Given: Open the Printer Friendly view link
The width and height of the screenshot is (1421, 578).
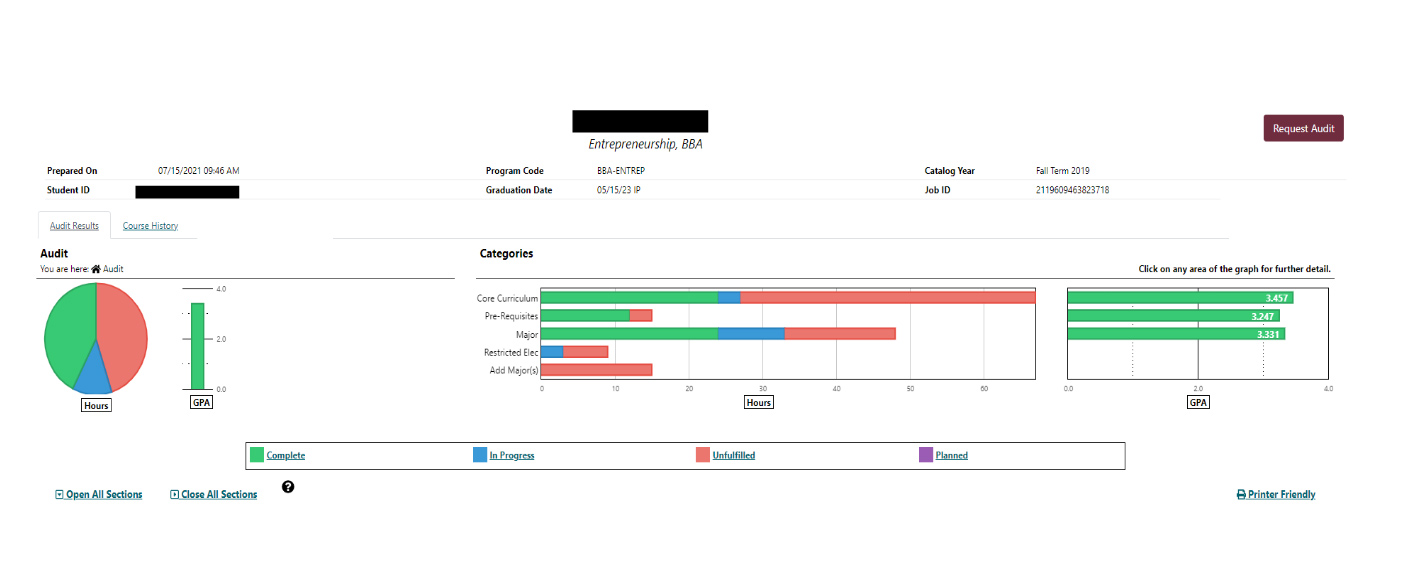Looking at the screenshot, I should pyautogui.click(x=1281, y=495).
